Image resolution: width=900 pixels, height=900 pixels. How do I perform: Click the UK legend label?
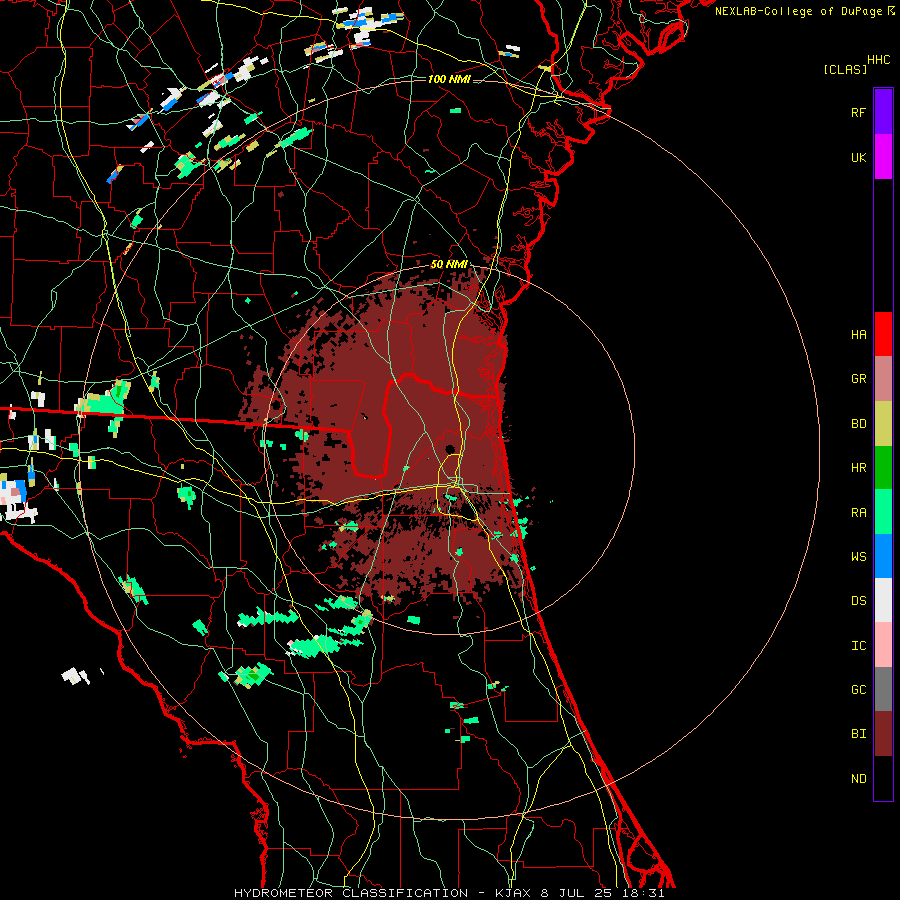pyautogui.click(x=858, y=157)
